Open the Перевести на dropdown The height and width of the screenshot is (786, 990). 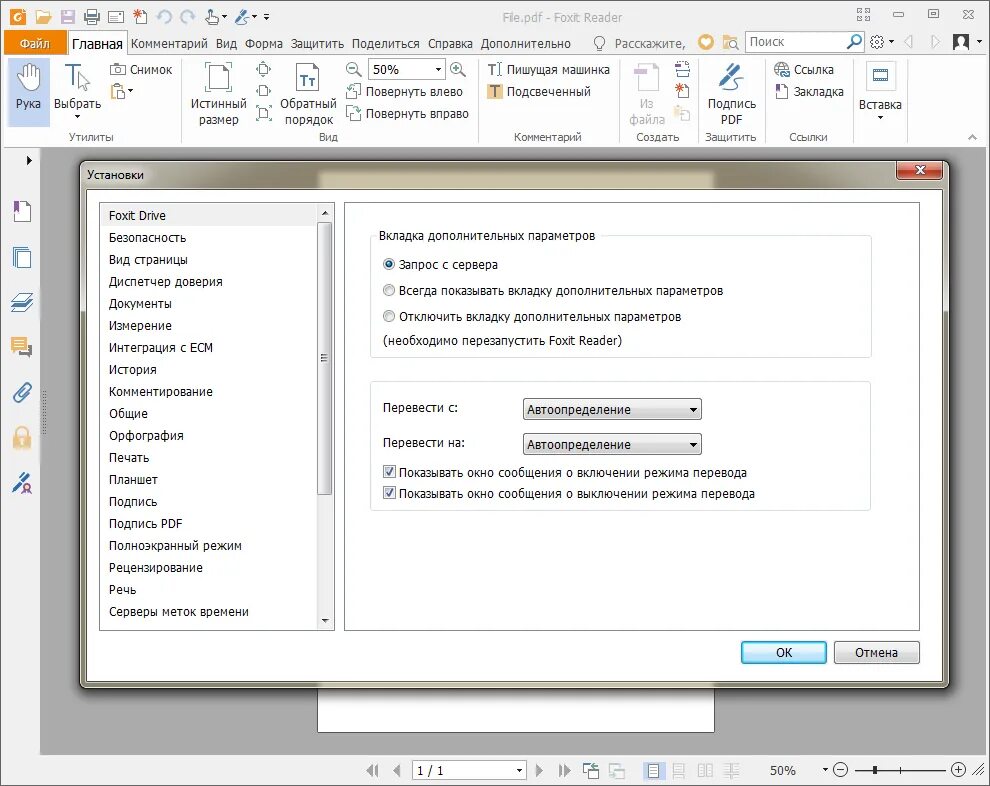point(612,444)
